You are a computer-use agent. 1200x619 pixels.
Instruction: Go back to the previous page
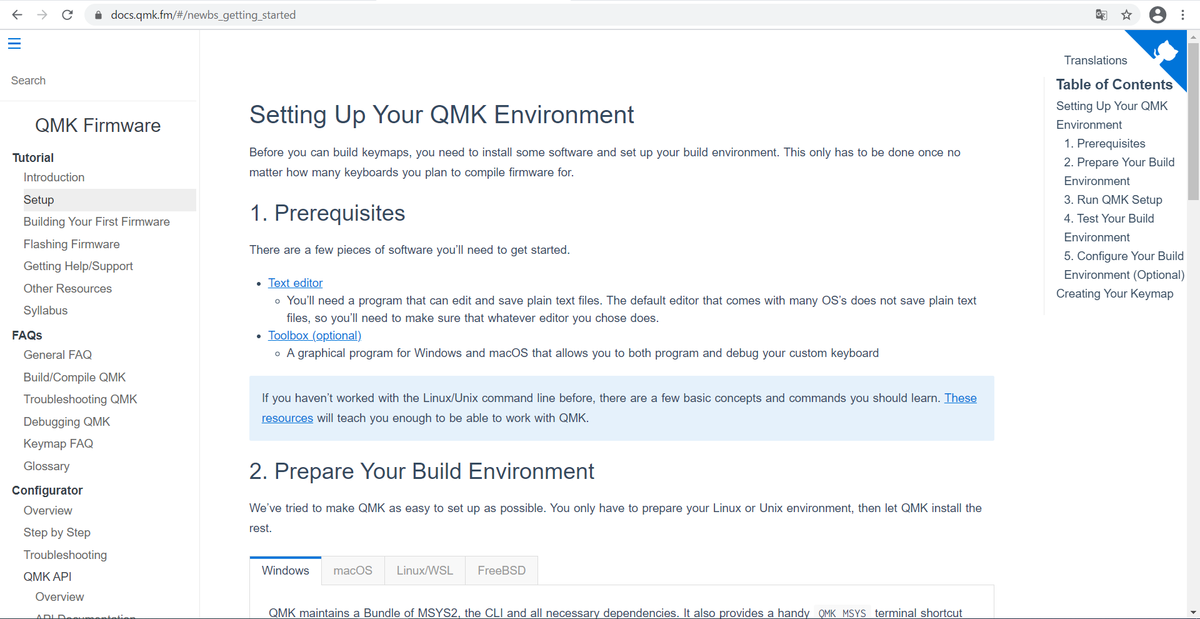tap(17, 15)
